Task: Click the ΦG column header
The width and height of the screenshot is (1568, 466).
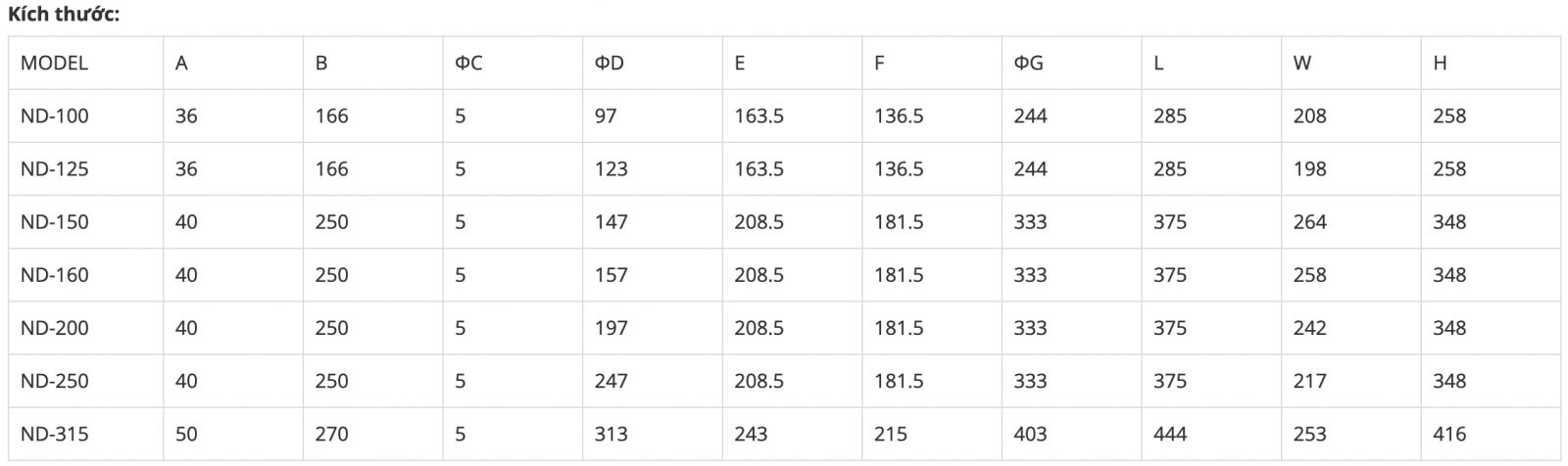Action: tap(1028, 63)
